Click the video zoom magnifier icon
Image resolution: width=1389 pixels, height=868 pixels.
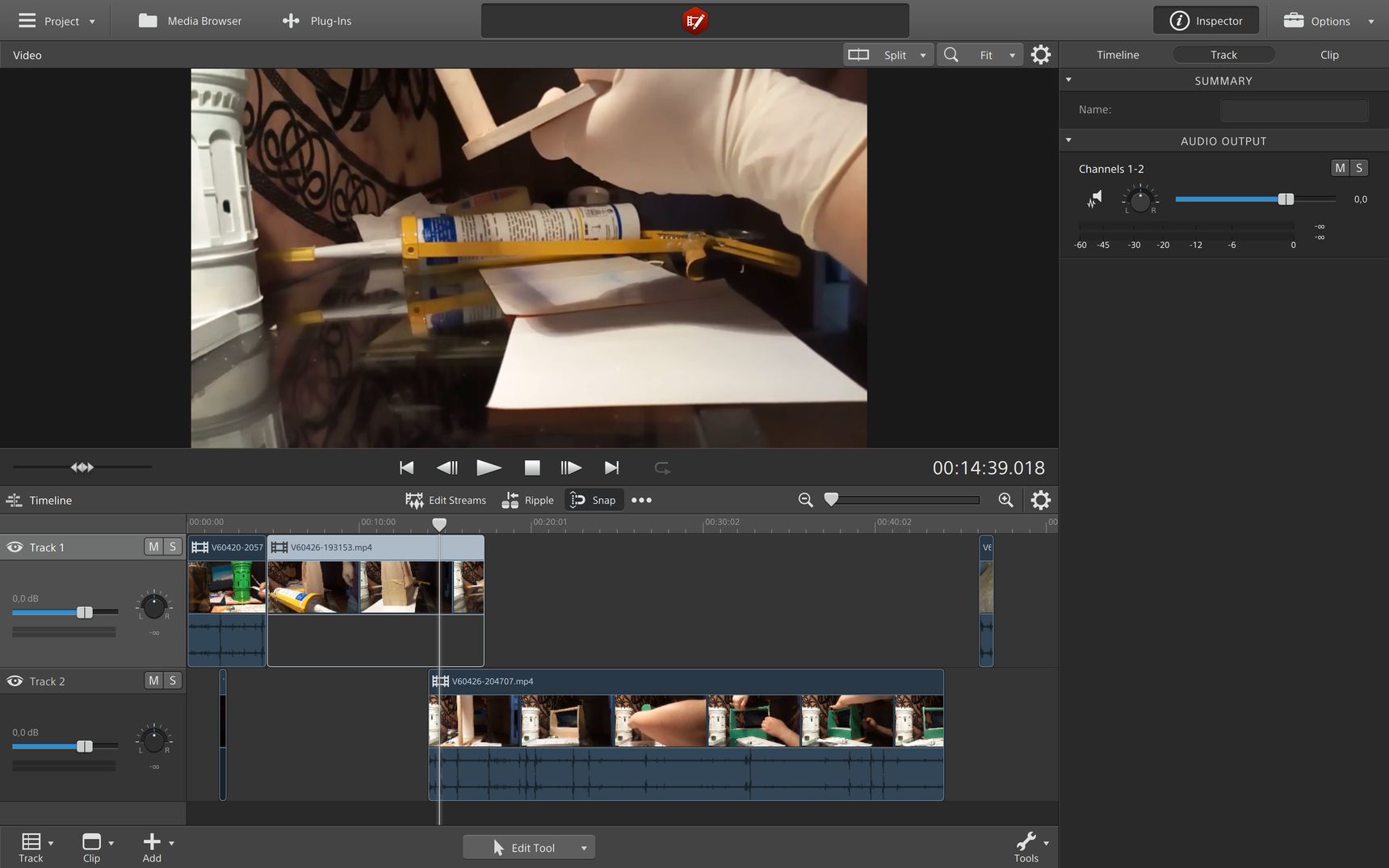coord(951,55)
